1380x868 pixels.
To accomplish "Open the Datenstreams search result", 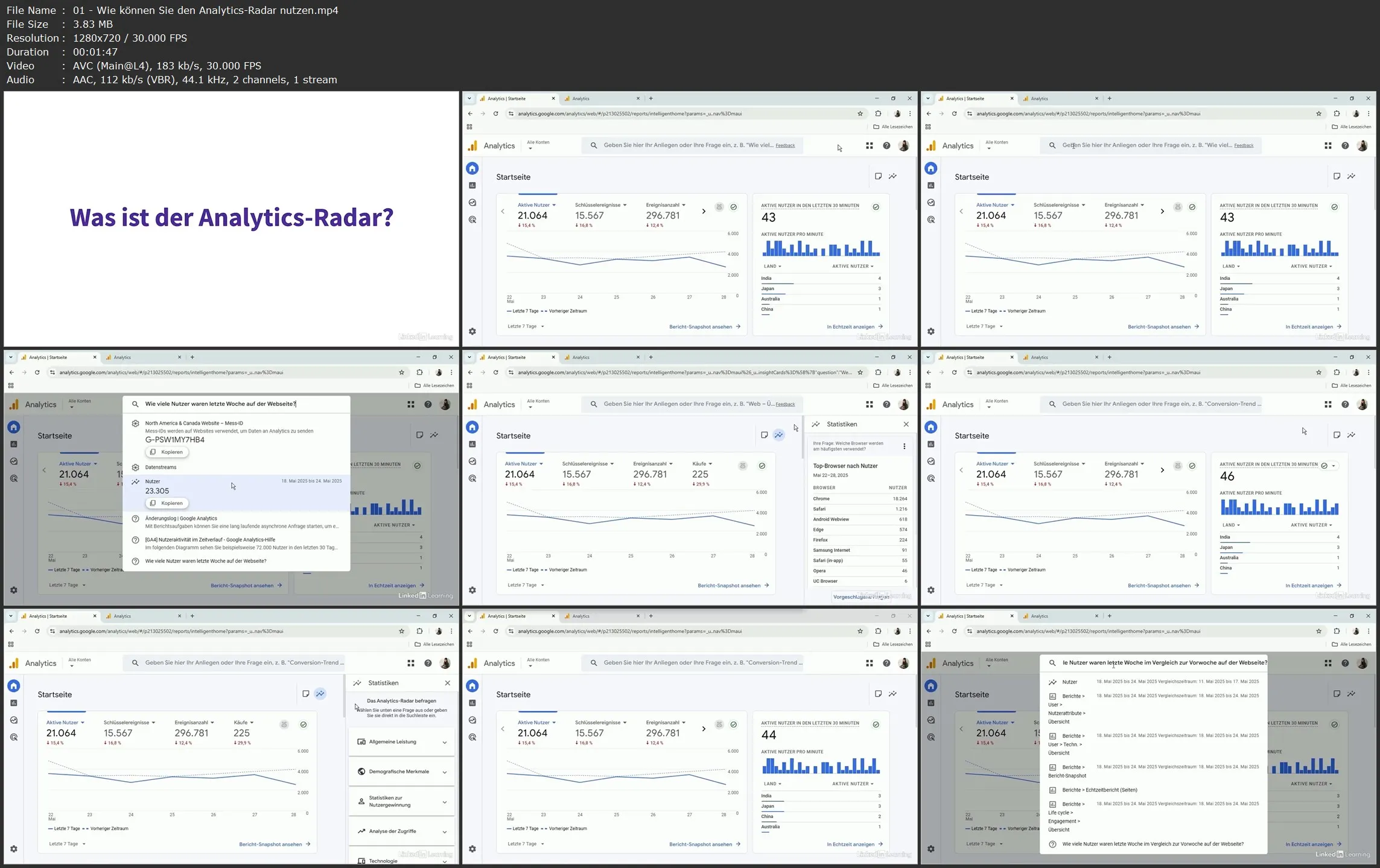I will (237, 467).
